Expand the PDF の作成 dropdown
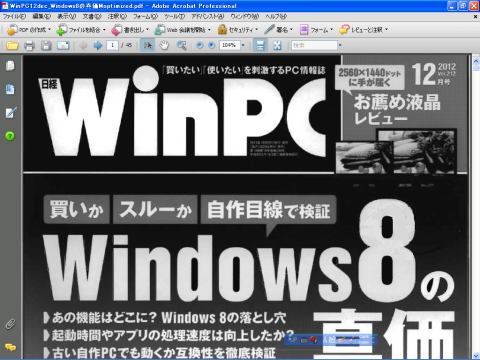The image size is (480, 360). click(x=49, y=30)
